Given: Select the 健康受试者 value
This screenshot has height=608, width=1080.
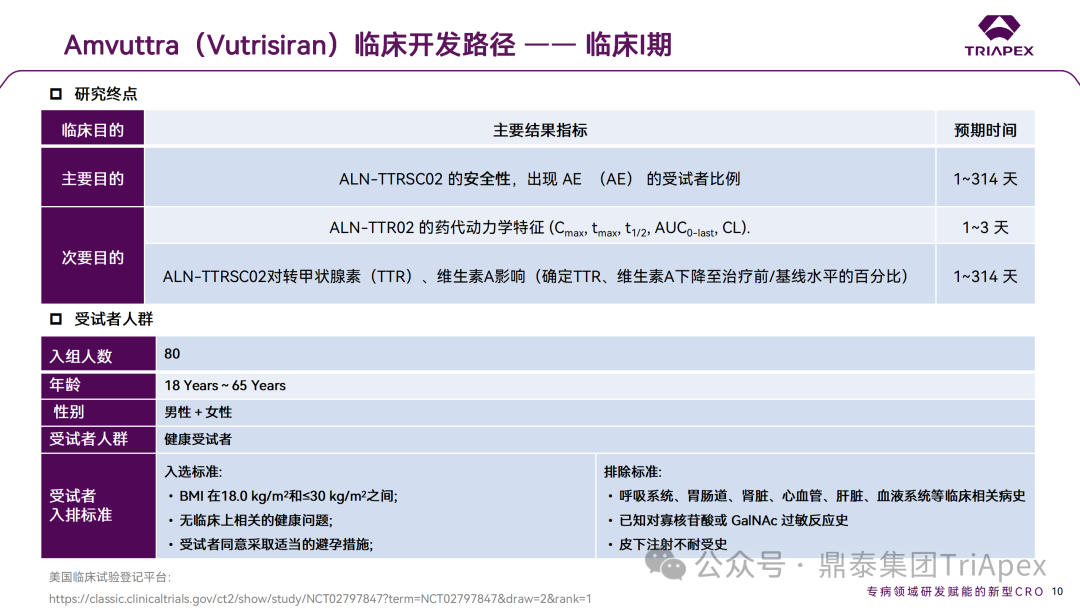Looking at the screenshot, I should coord(198,439).
